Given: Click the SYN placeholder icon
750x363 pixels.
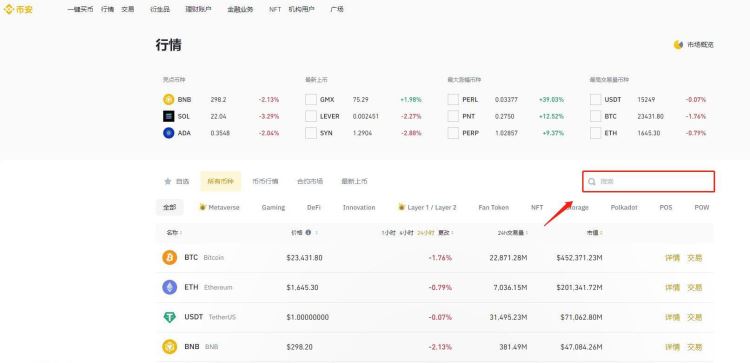Looking at the screenshot, I should pyautogui.click(x=311, y=133).
